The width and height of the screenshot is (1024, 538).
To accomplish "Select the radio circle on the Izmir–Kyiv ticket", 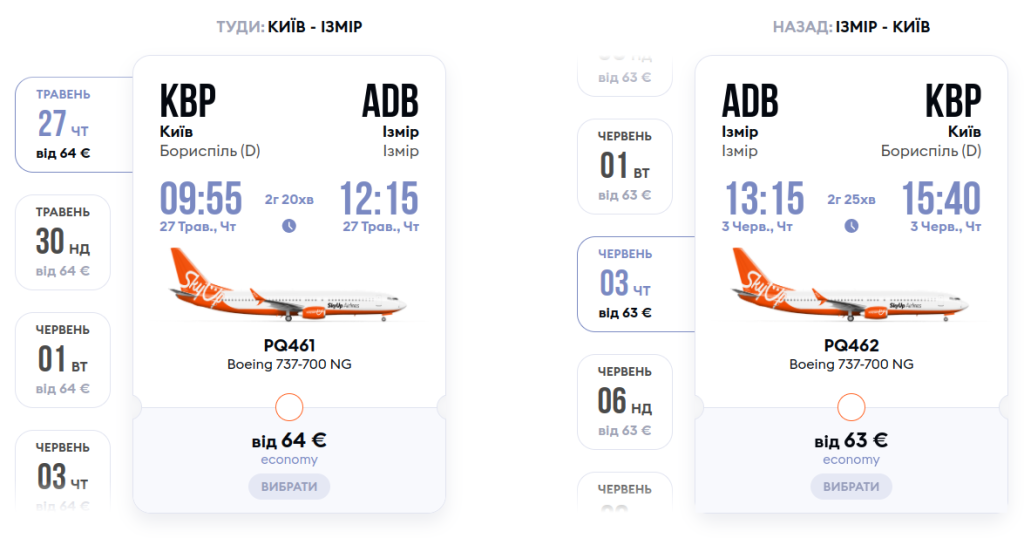I will 851,407.
